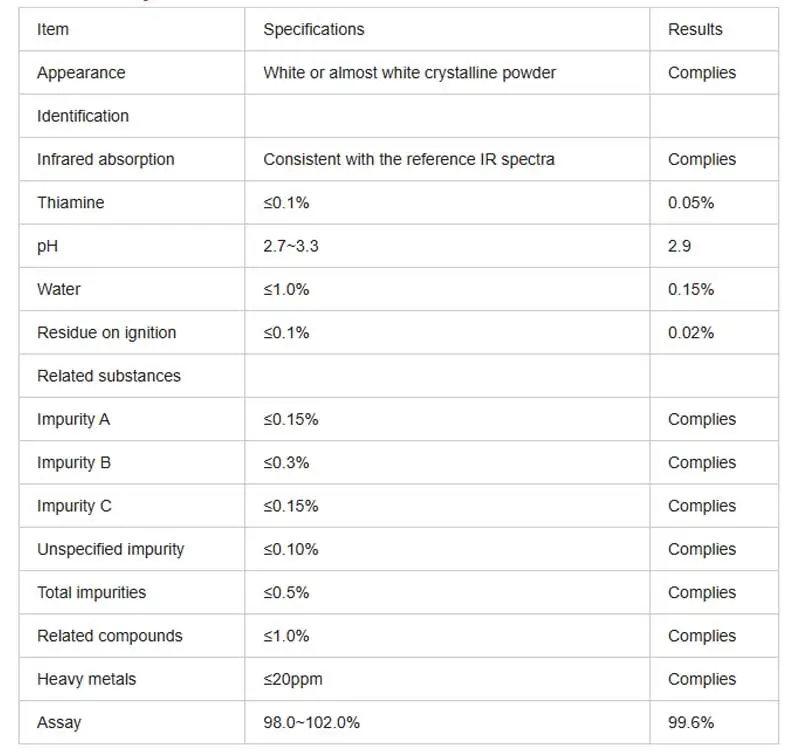800x752 pixels.
Task: Click the Thiamine result value 0.05%
Action: (x=690, y=203)
